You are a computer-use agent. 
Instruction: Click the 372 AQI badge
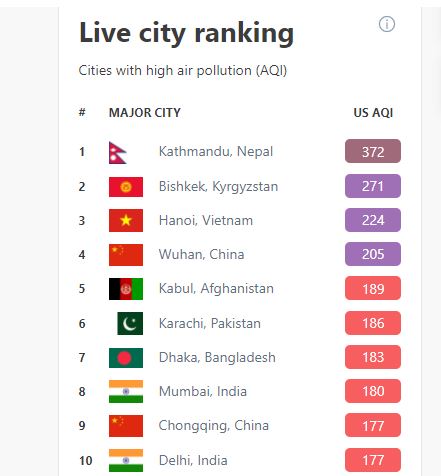click(373, 151)
